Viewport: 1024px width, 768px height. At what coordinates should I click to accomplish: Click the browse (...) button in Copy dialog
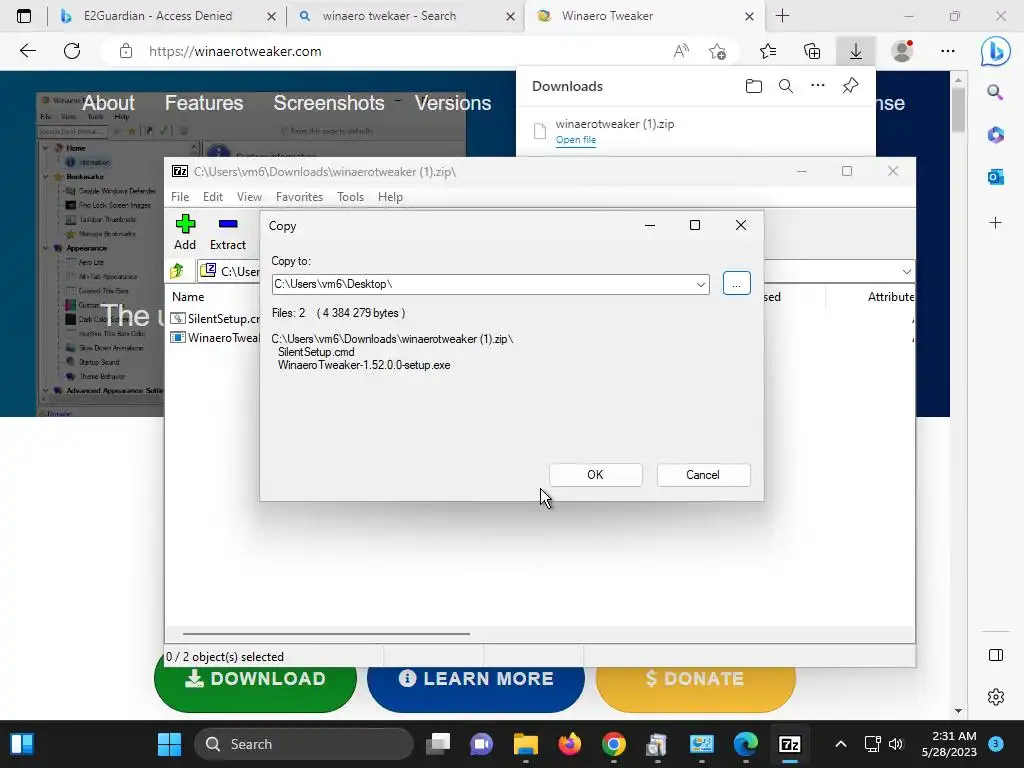[x=736, y=283]
